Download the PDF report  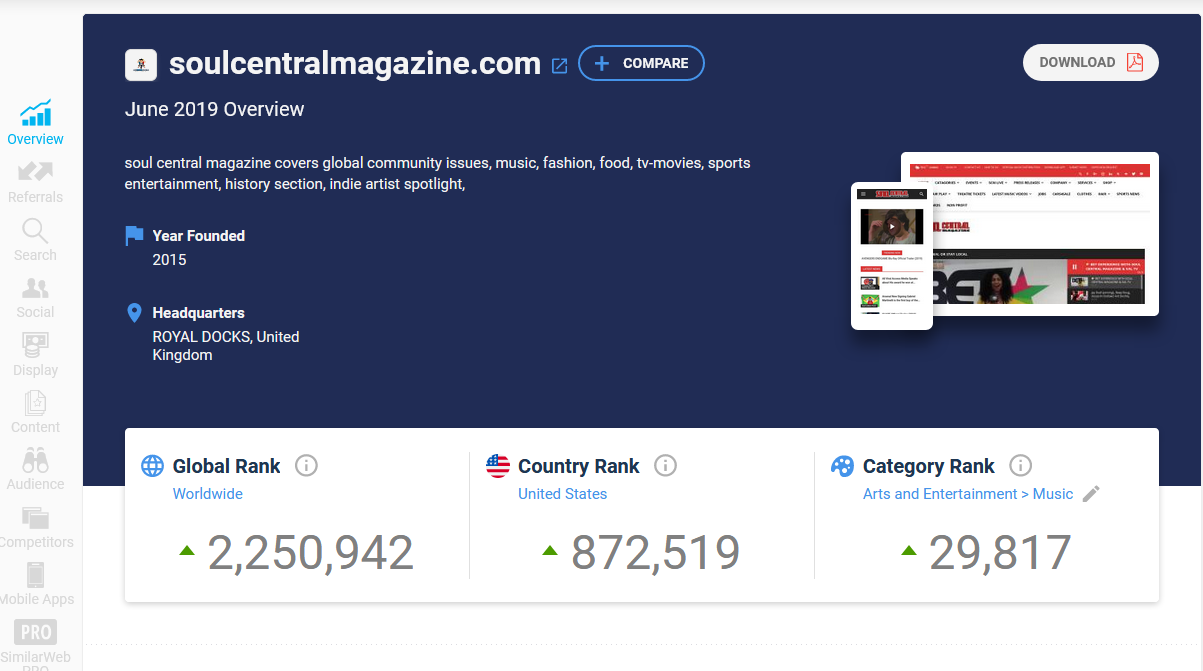[x=1091, y=62]
